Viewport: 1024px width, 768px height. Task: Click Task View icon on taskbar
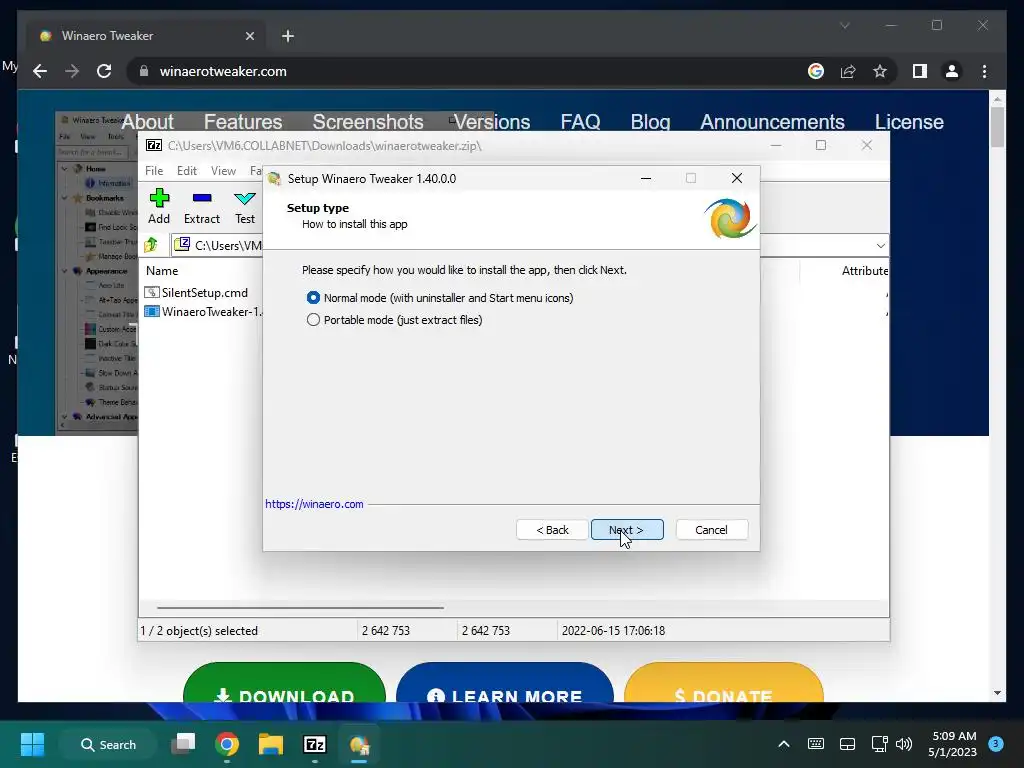tap(184, 744)
